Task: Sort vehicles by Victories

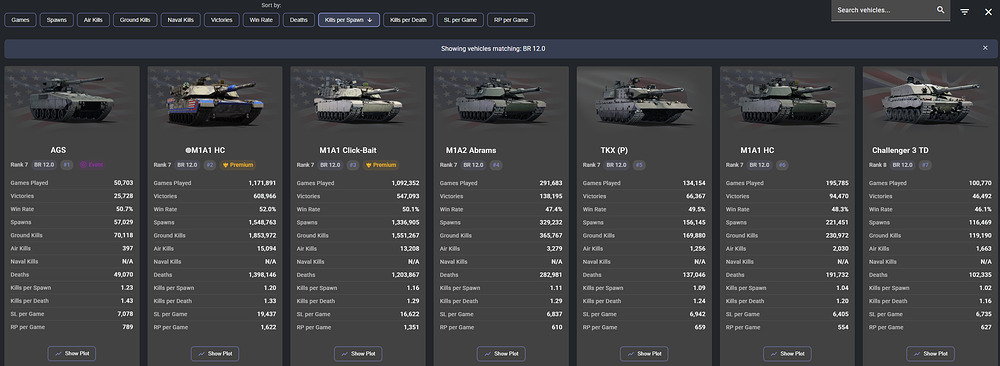Action: 221,20
